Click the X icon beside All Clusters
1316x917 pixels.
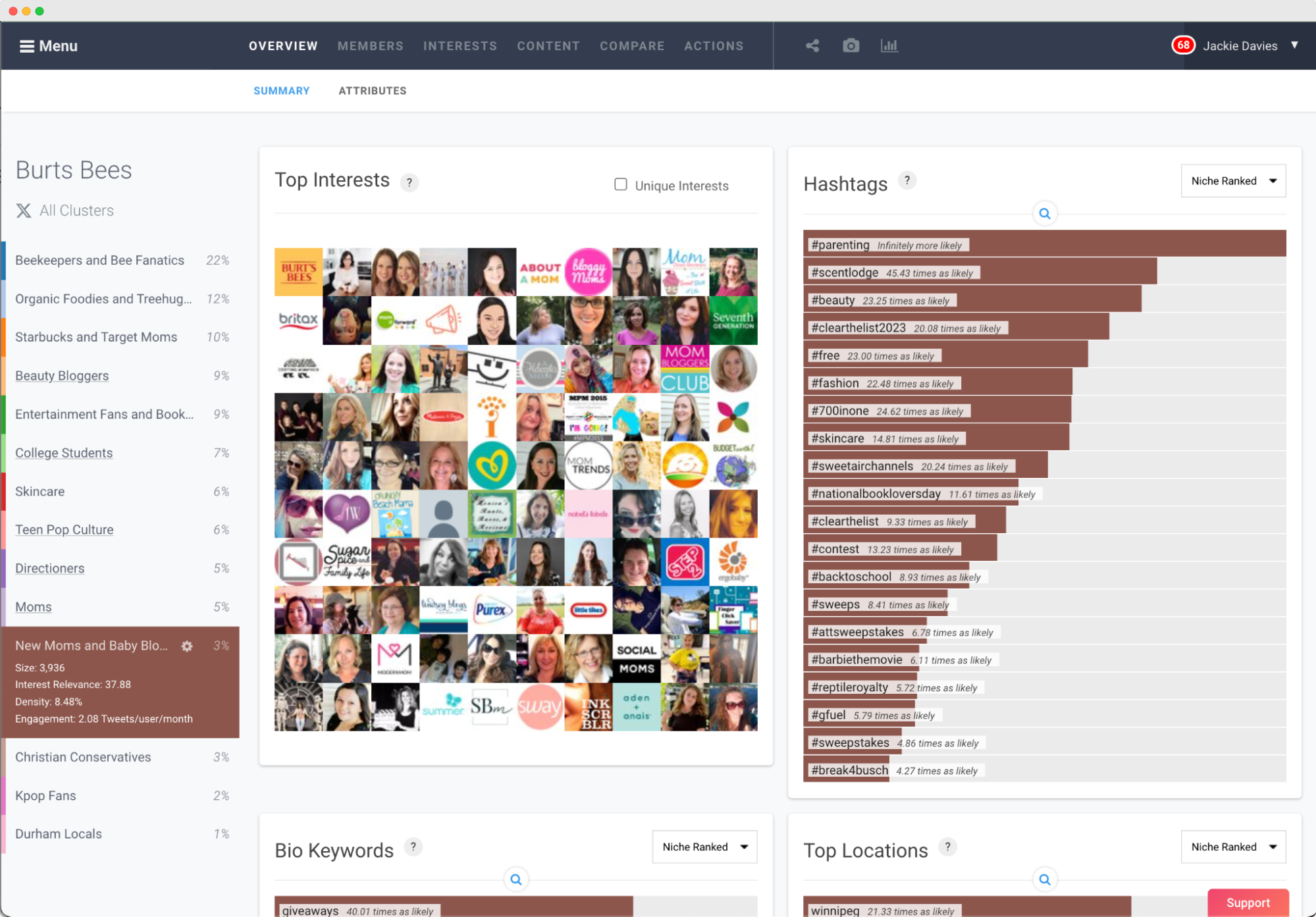click(x=24, y=211)
